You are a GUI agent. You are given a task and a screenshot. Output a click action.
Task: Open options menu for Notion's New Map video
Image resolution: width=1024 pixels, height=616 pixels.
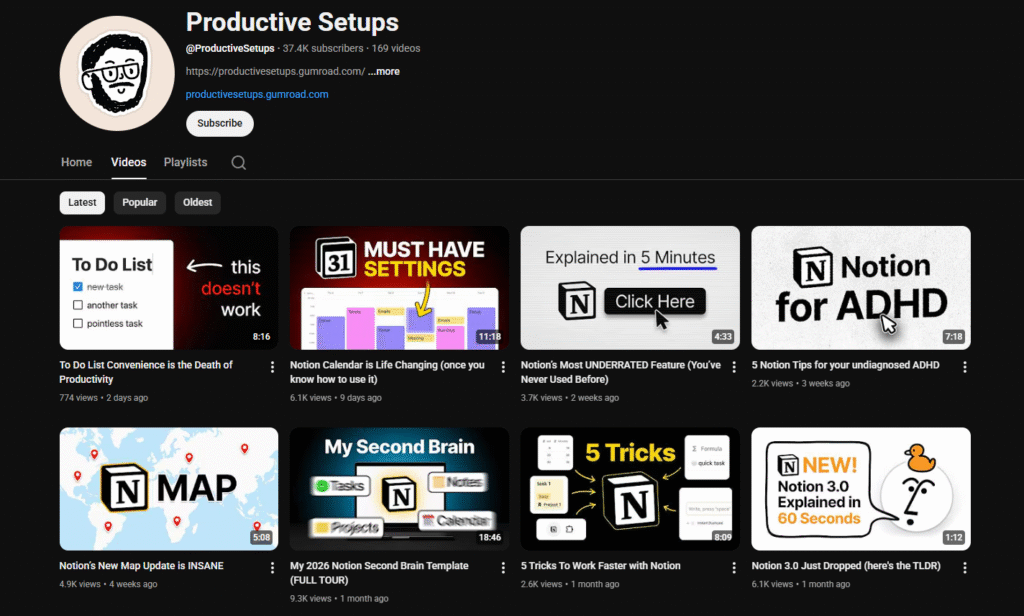click(273, 568)
